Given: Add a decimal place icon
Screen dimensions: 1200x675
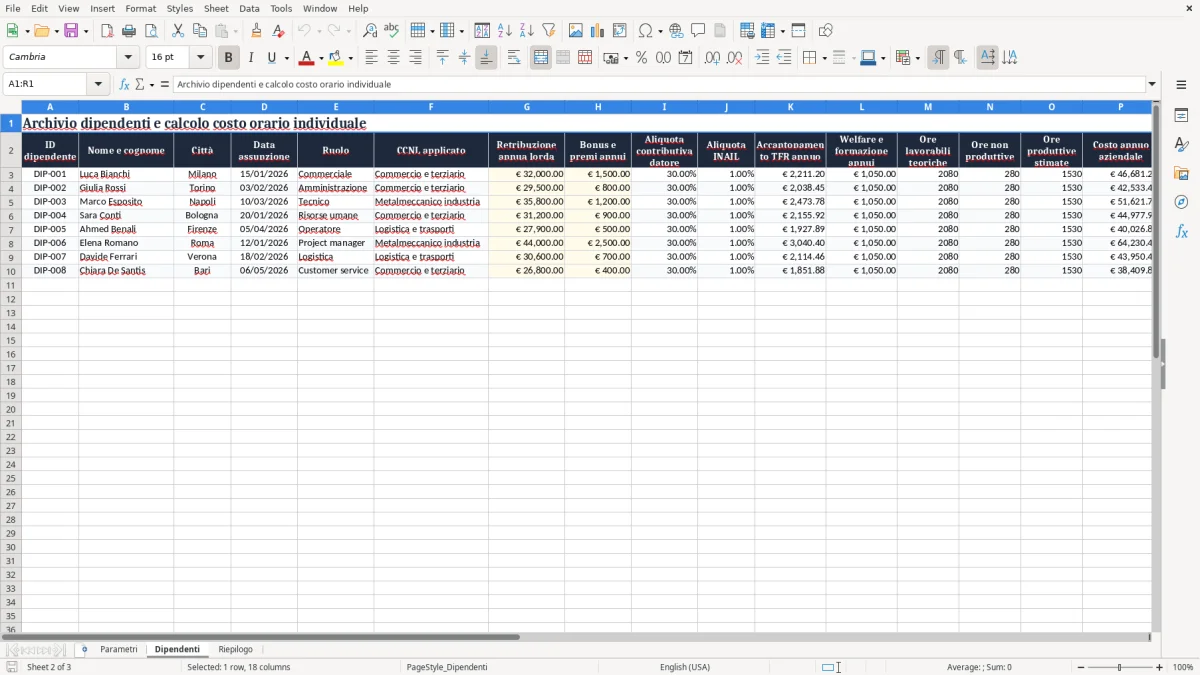Looking at the screenshot, I should tap(712, 58).
